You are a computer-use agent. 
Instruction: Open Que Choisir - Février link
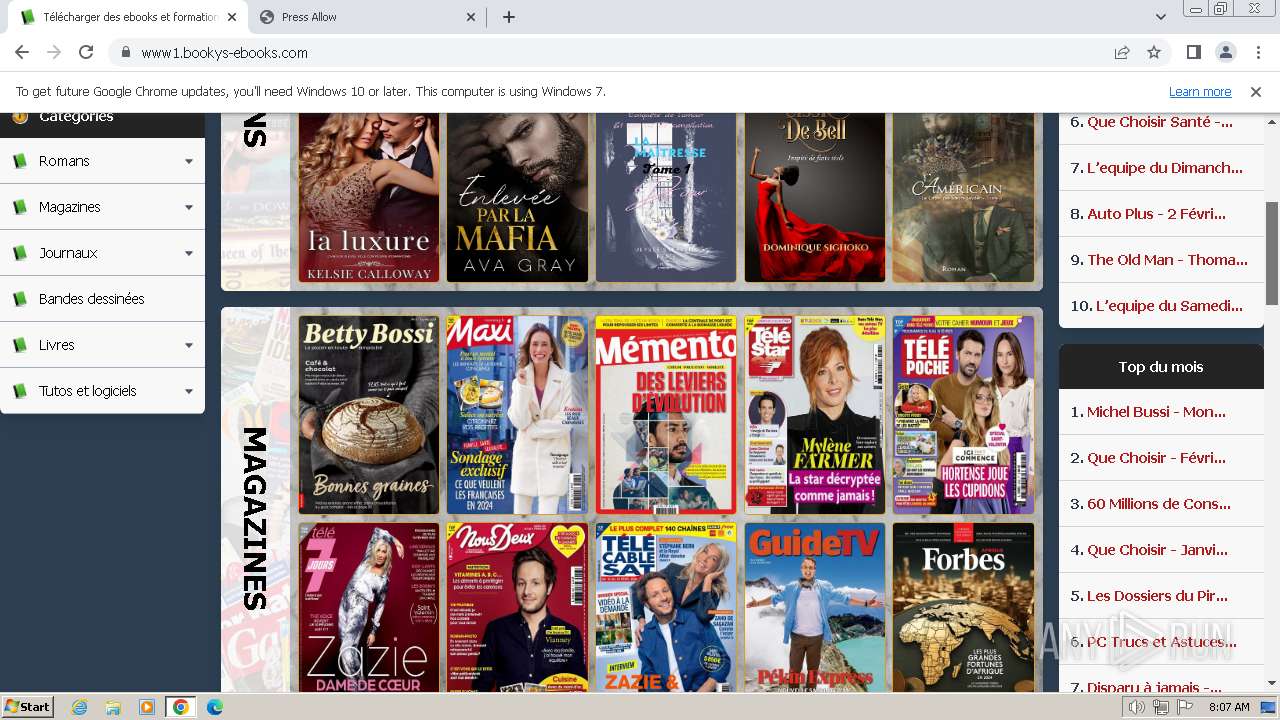point(1156,458)
